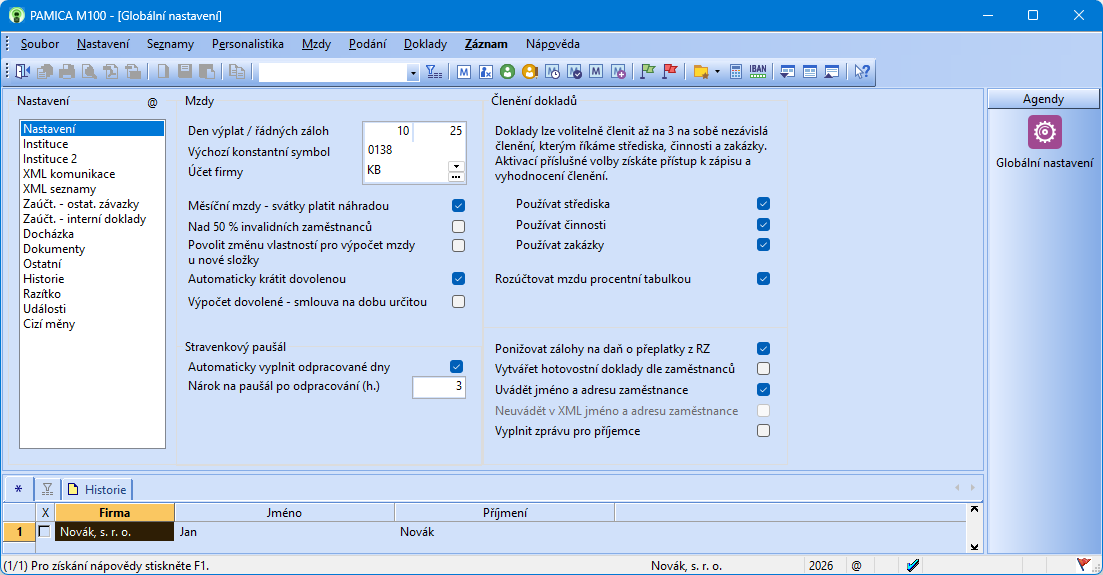Click the green employee icon in toolbar
1103x575 pixels.
pos(507,71)
